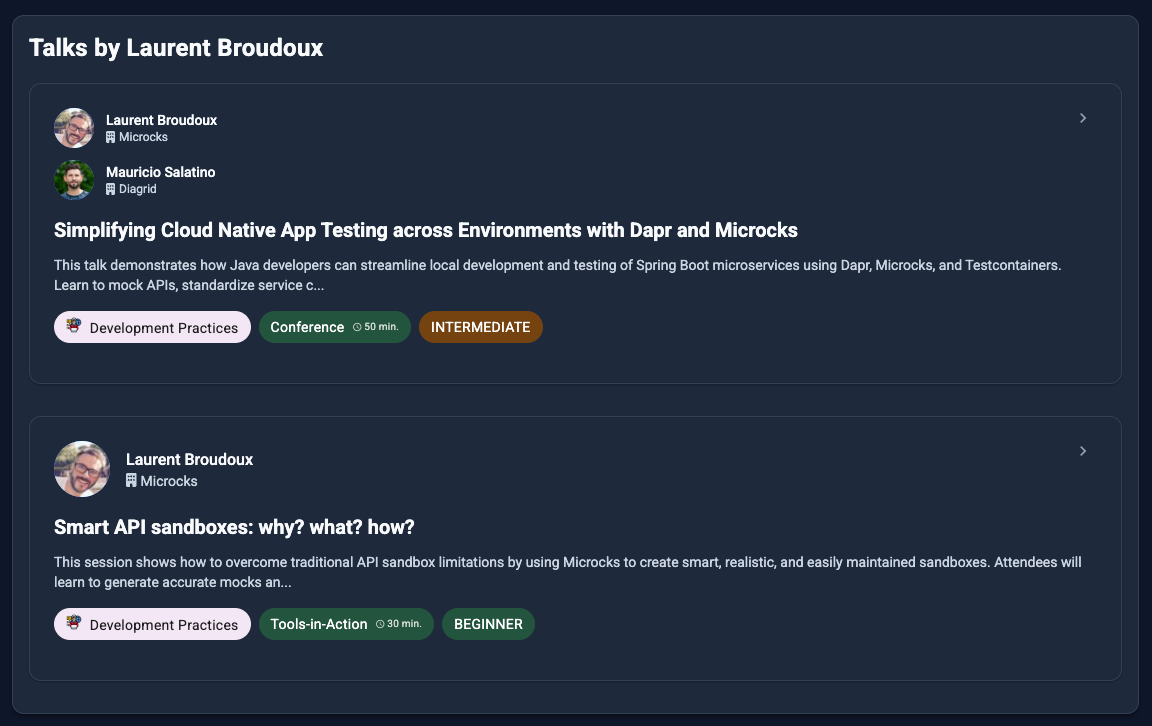Click the clock icon beside 50 min.
Image resolution: width=1152 pixels, height=726 pixels.
click(x=357, y=327)
